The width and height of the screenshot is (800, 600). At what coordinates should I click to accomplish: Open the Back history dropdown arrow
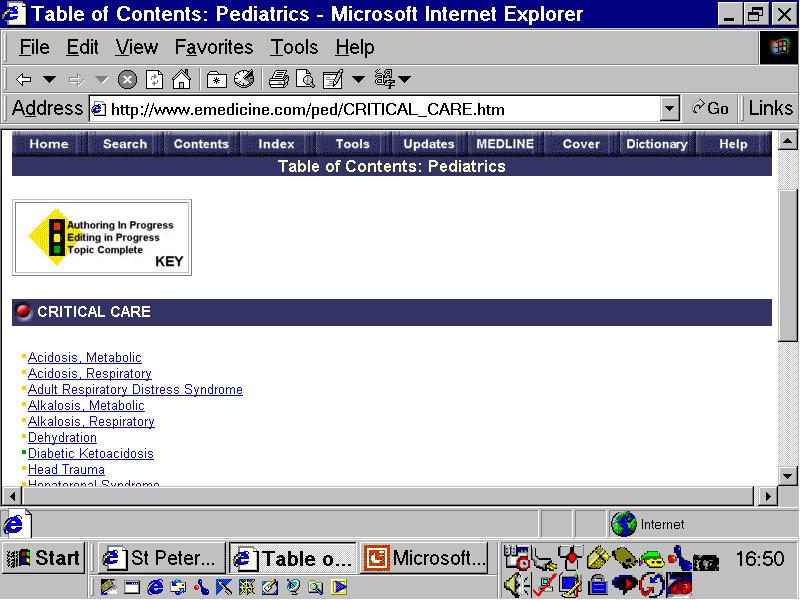tap(49, 80)
